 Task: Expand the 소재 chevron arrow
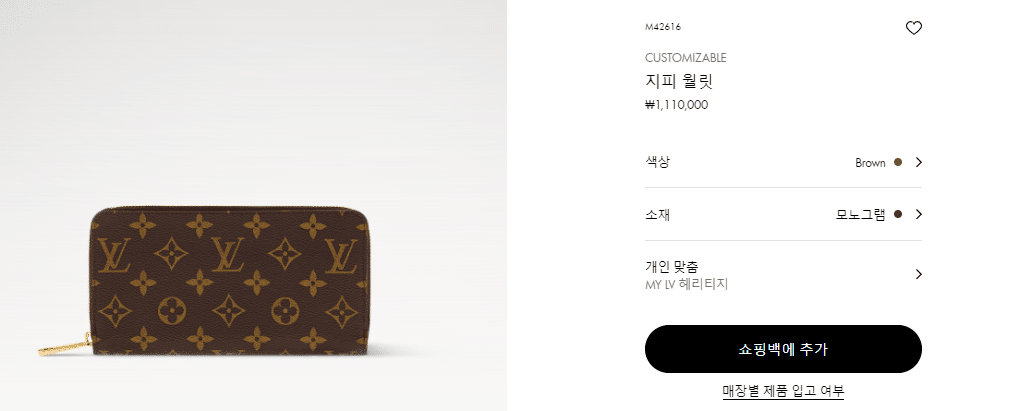tap(919, 214)
